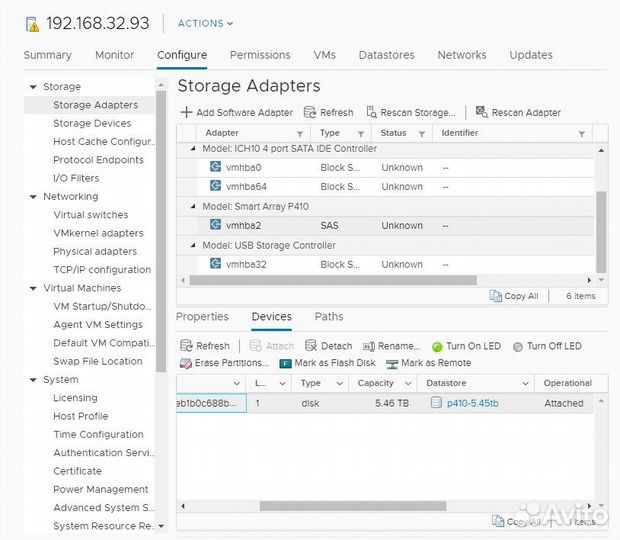Click the vmhba64 adapter icon

coord(215,186)
